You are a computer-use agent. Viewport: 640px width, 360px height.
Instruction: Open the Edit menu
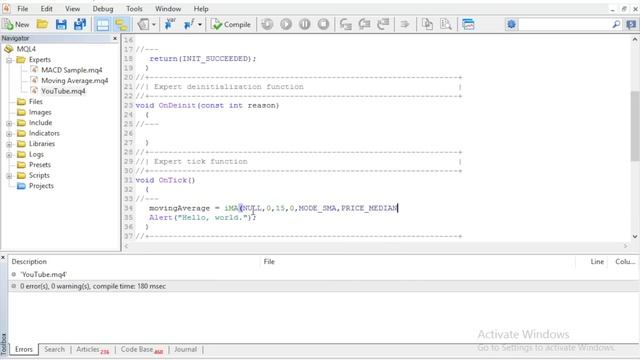(47, 9)
